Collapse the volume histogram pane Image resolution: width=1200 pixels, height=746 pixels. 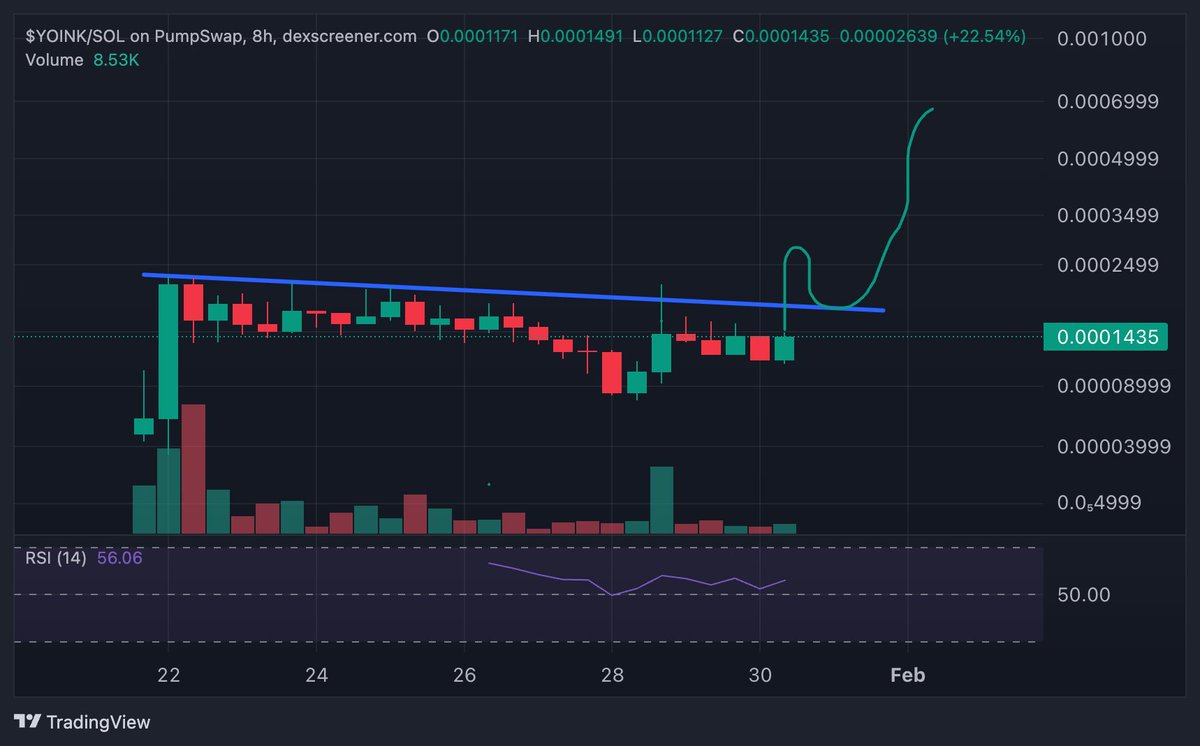pyautogui.click(x=54, y=60)
